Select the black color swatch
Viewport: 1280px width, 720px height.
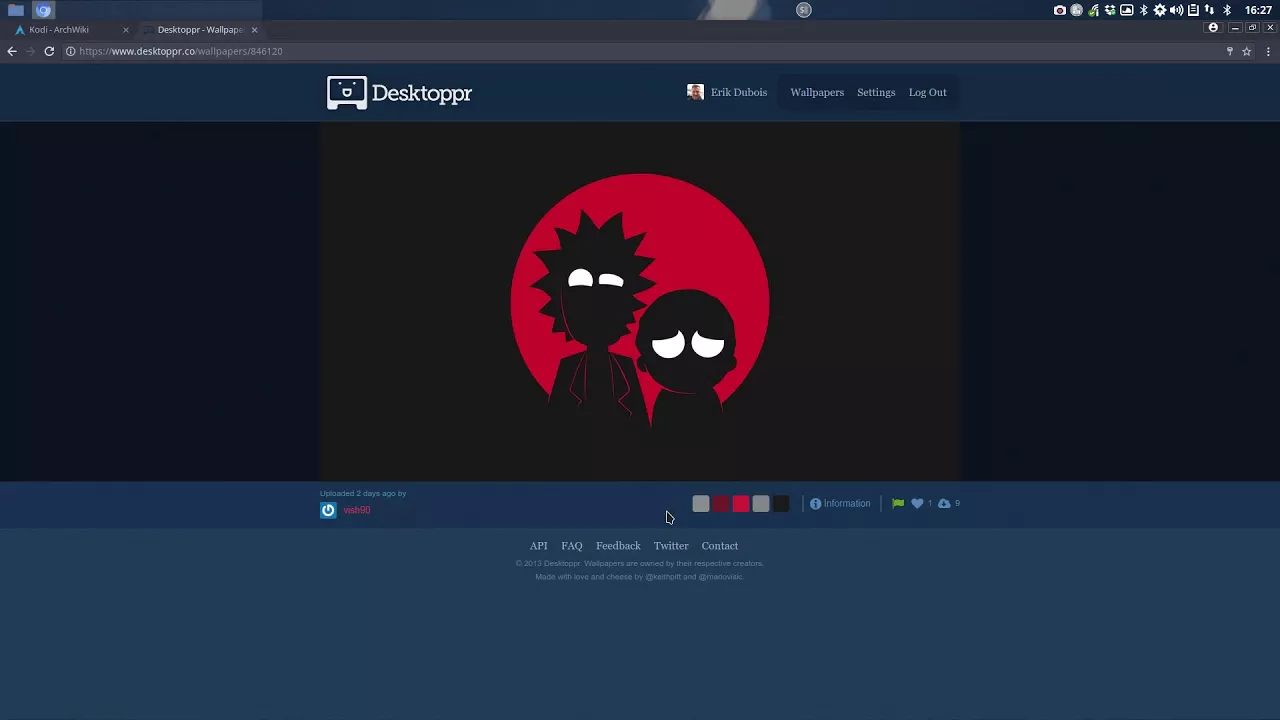pyautogui.click(x=781, y=504)
